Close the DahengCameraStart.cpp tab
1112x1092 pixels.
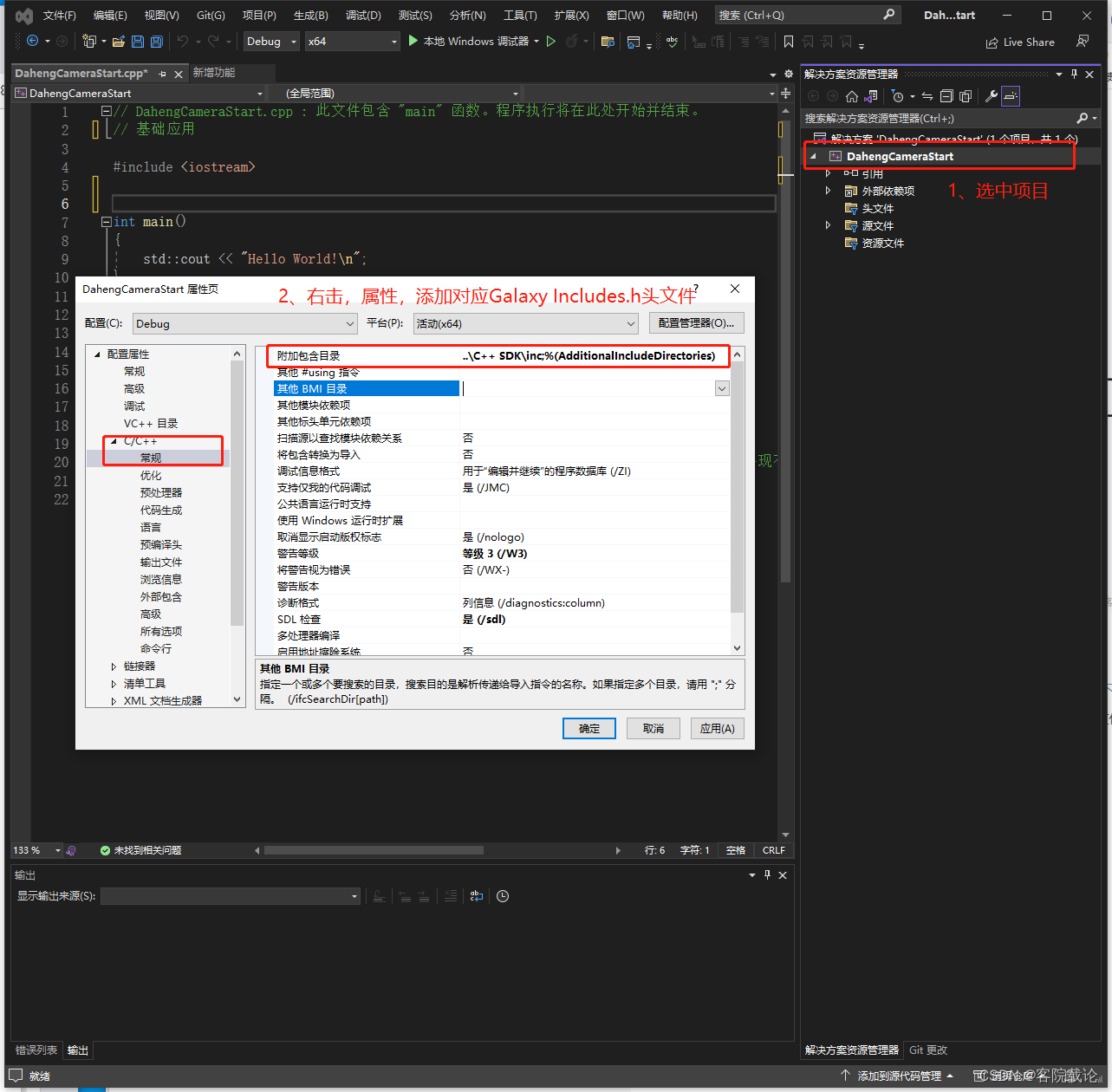179,75
